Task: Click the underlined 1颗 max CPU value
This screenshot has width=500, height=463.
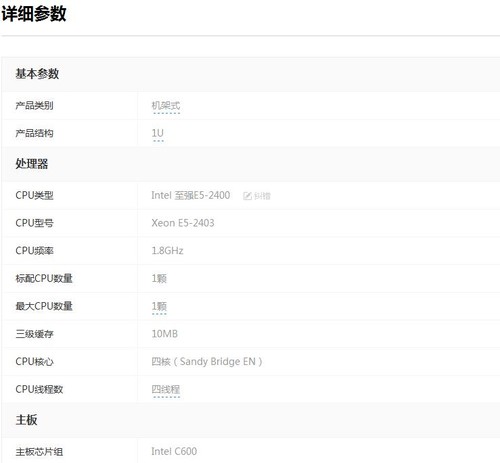Action: [x=159, y=306]
